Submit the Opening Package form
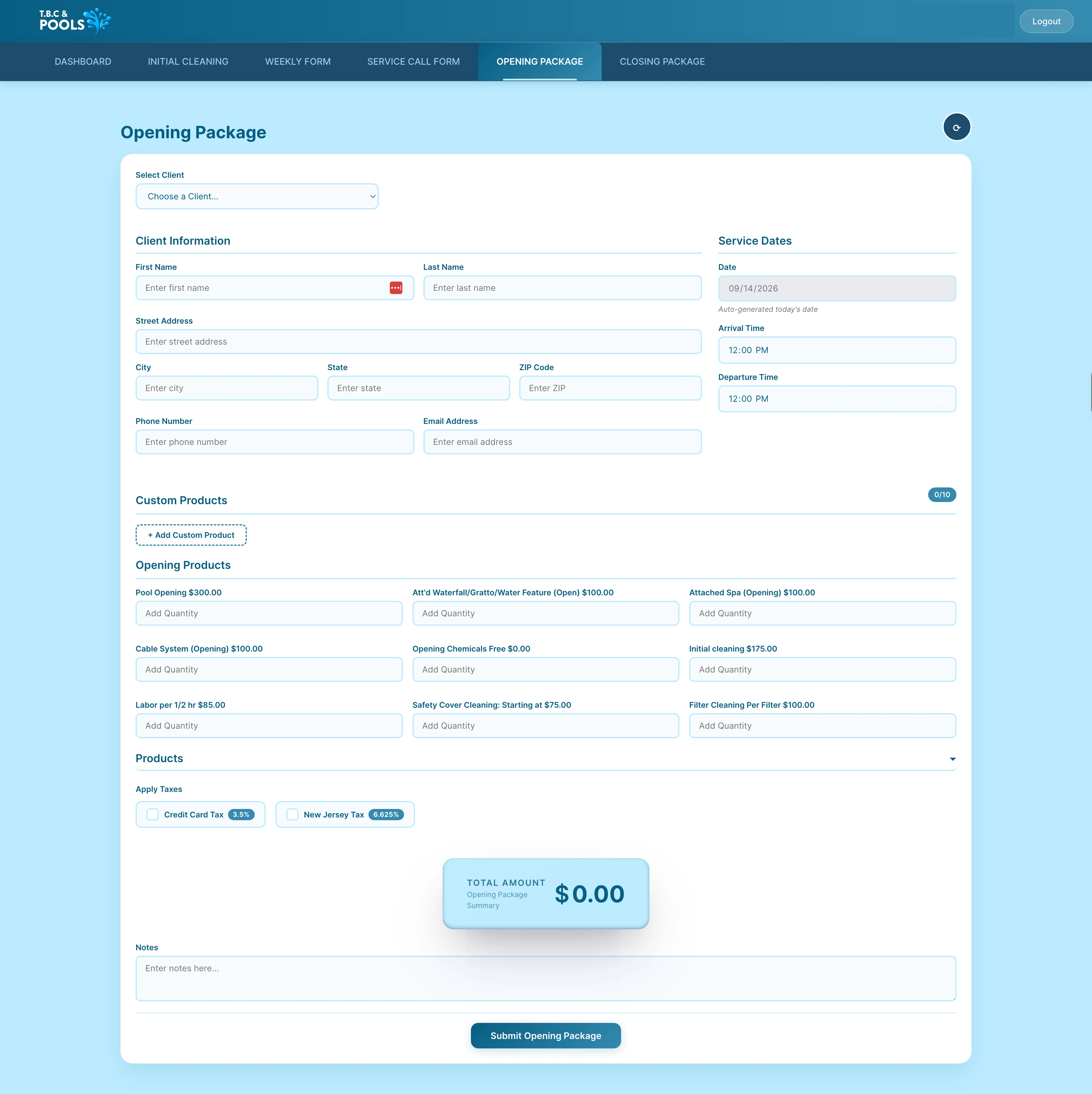Image resolution: width=1092 pixels, height=1094 pixels. 545,1035
